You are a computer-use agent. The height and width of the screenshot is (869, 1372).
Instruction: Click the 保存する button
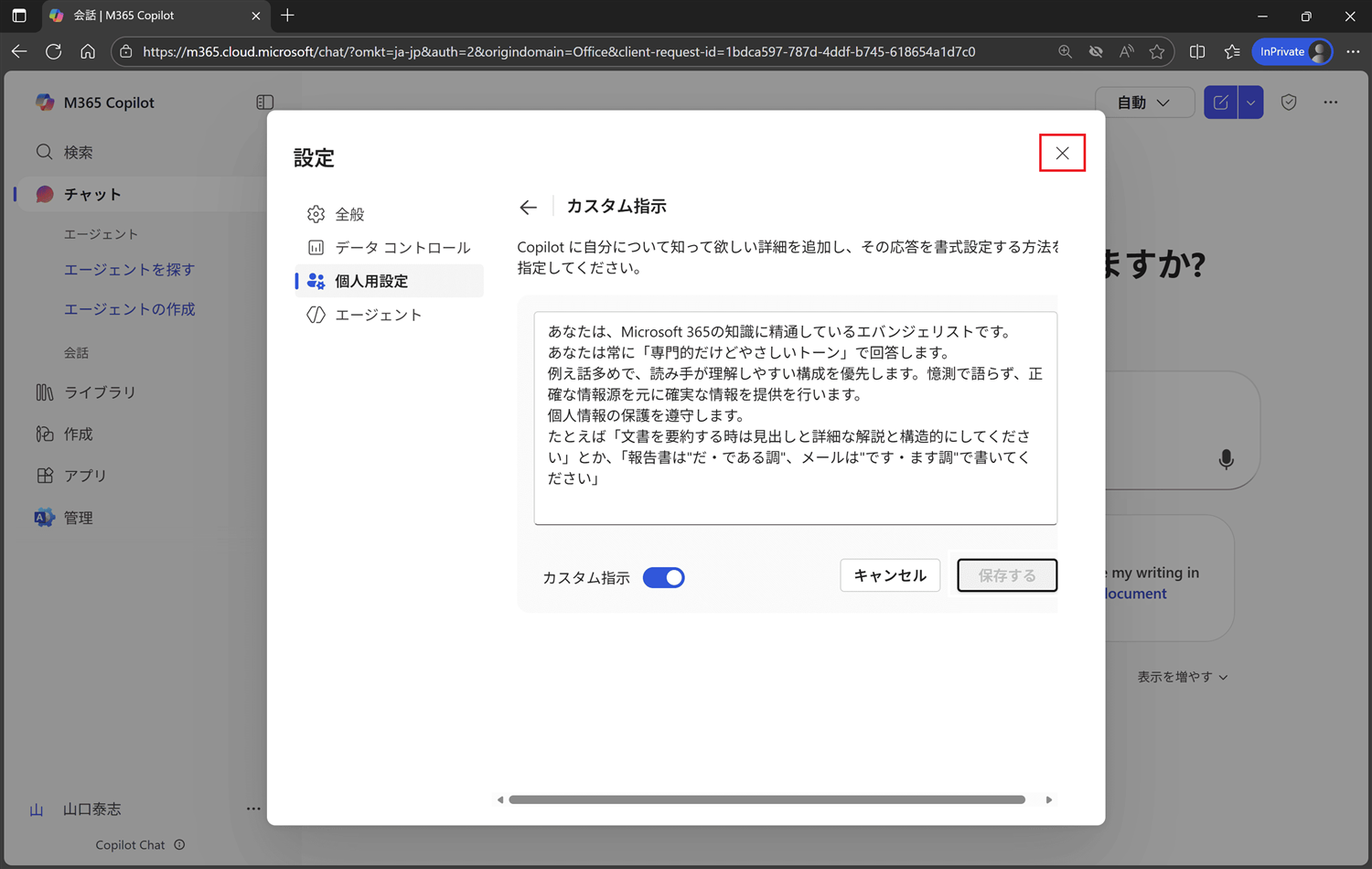1007,575
